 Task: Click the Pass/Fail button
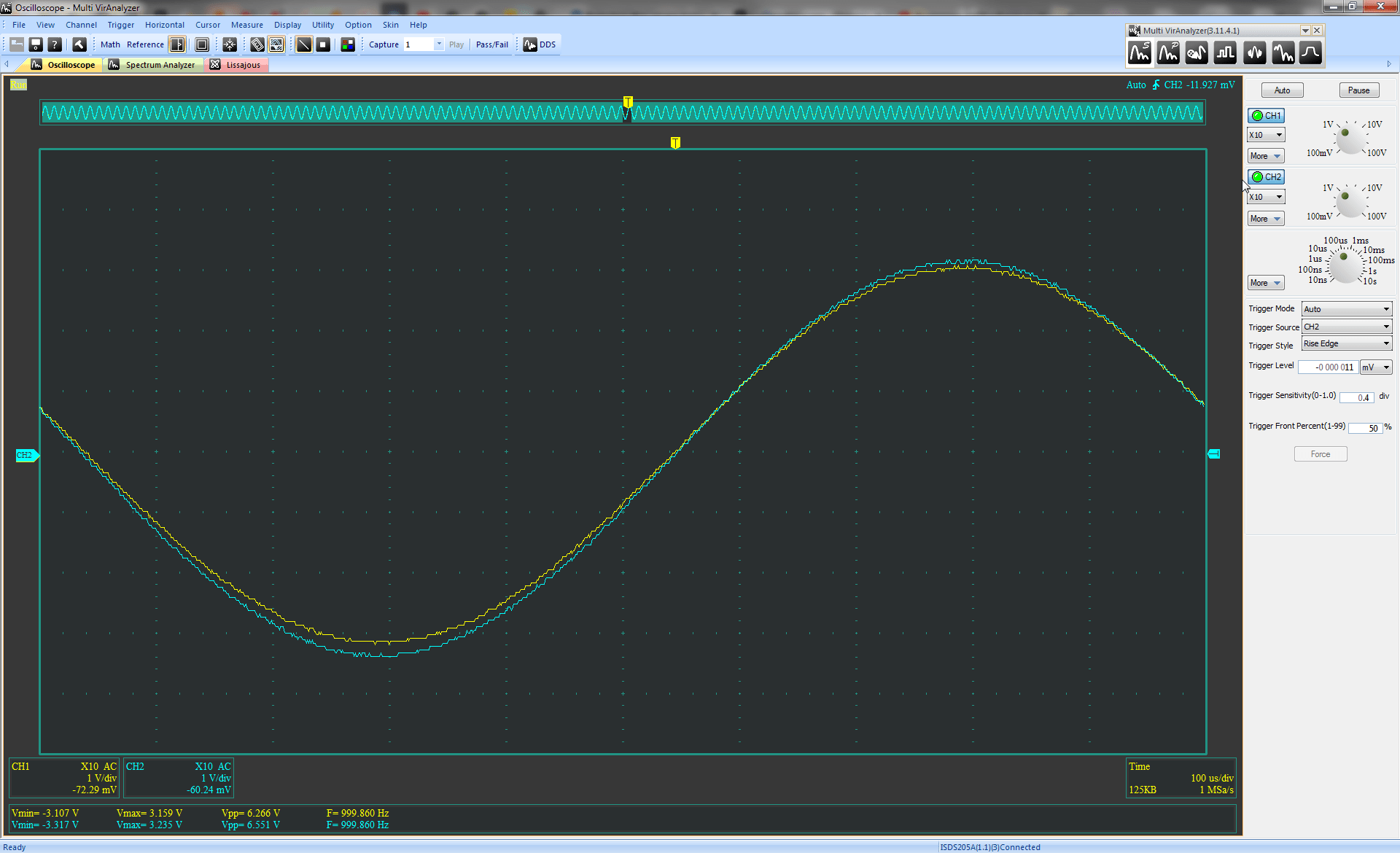point(492,44)
